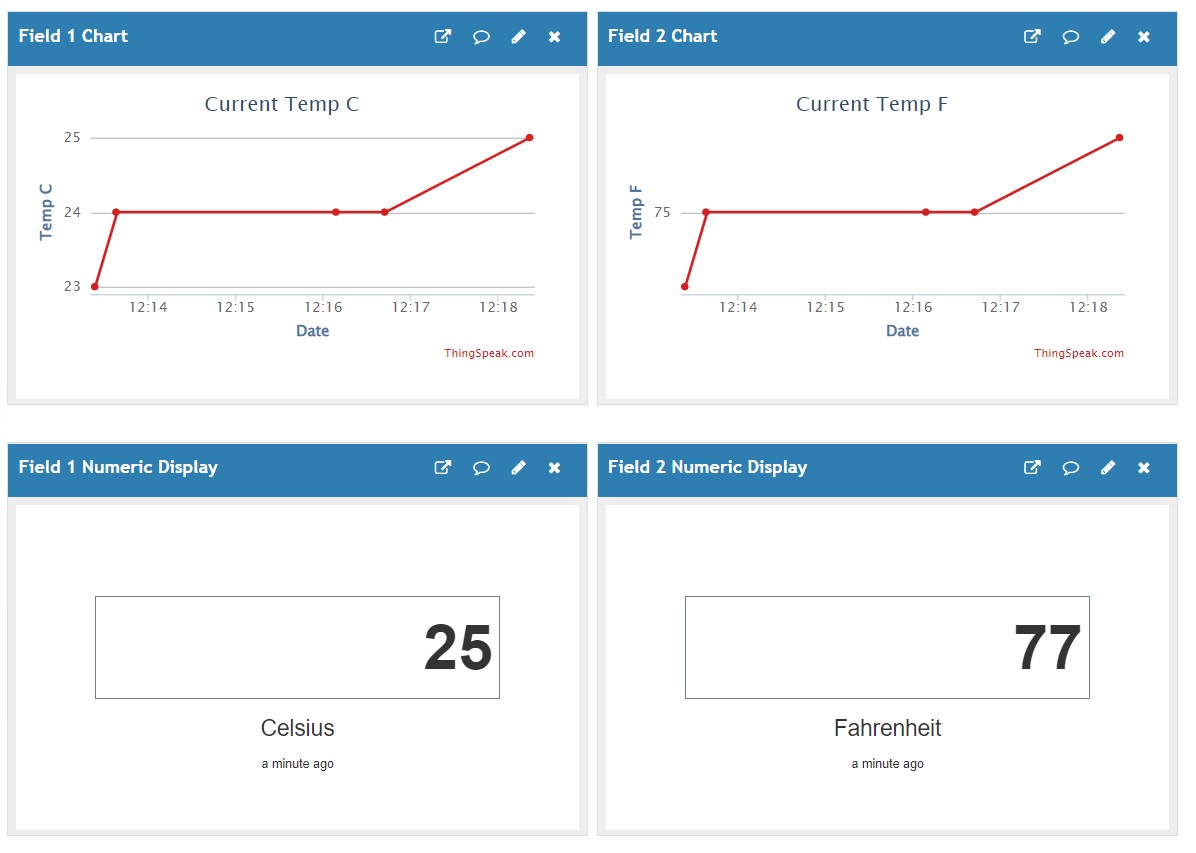Pop out Field 2 Numeric Display

(x=1032, y=468)
